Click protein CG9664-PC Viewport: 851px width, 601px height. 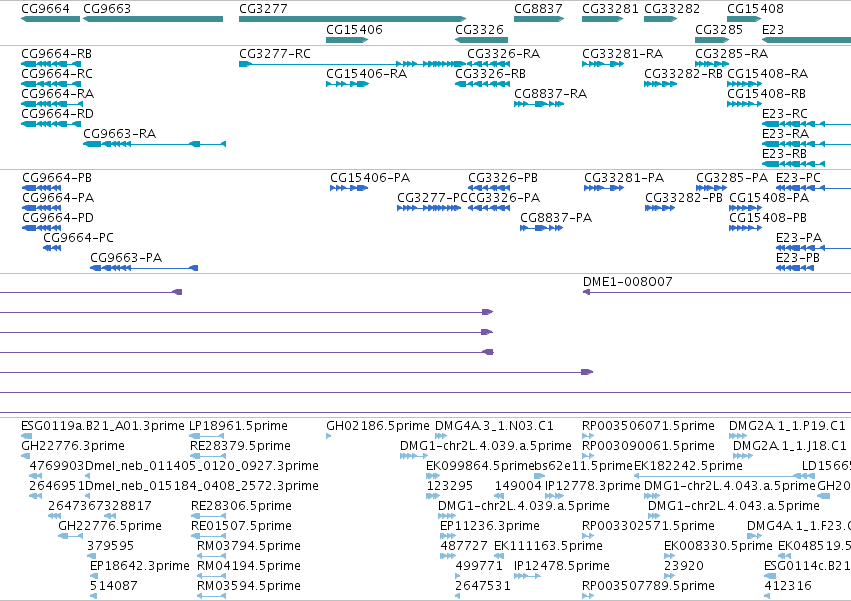[x=79, y=237]
